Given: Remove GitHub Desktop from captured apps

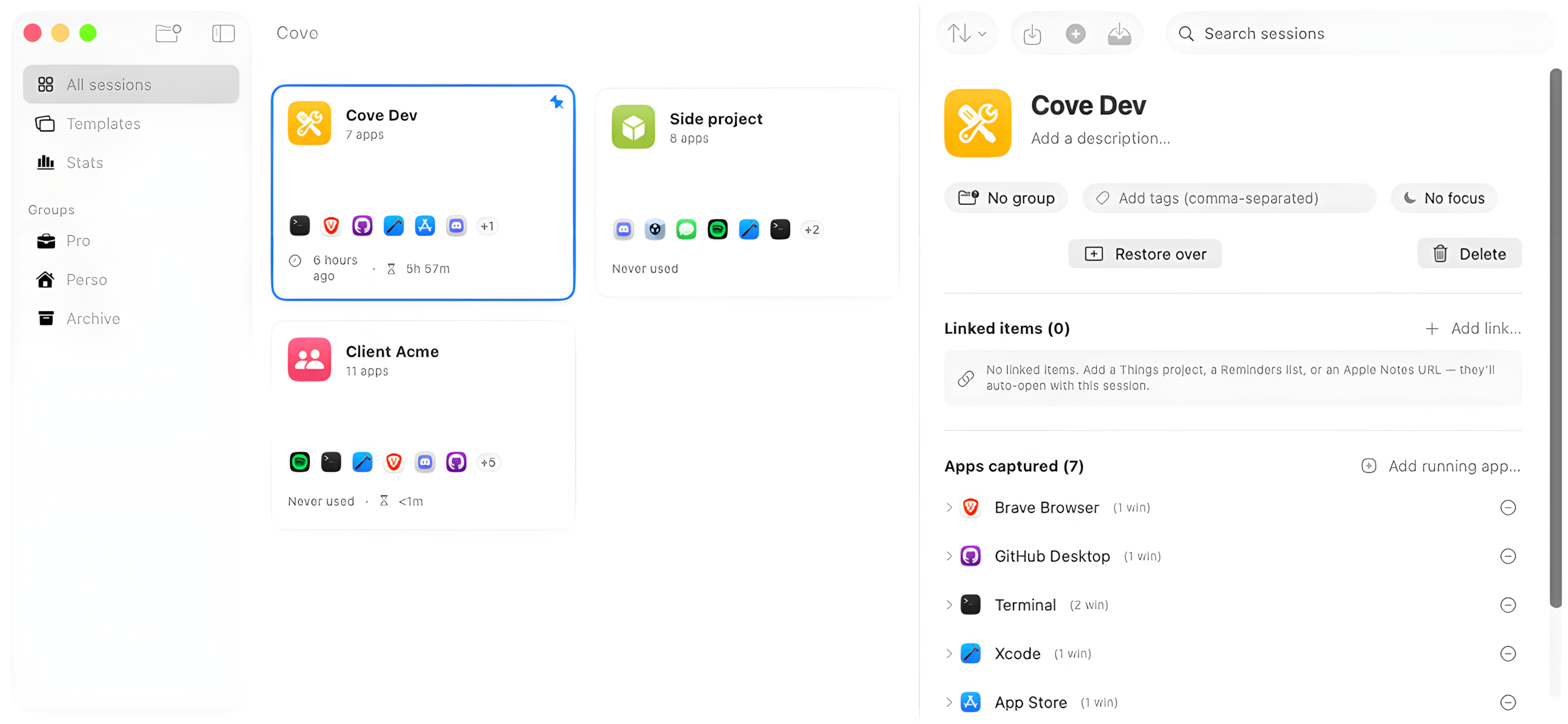Looking at the screenshot, I should pyautogui.click(x=1508, y=557).
